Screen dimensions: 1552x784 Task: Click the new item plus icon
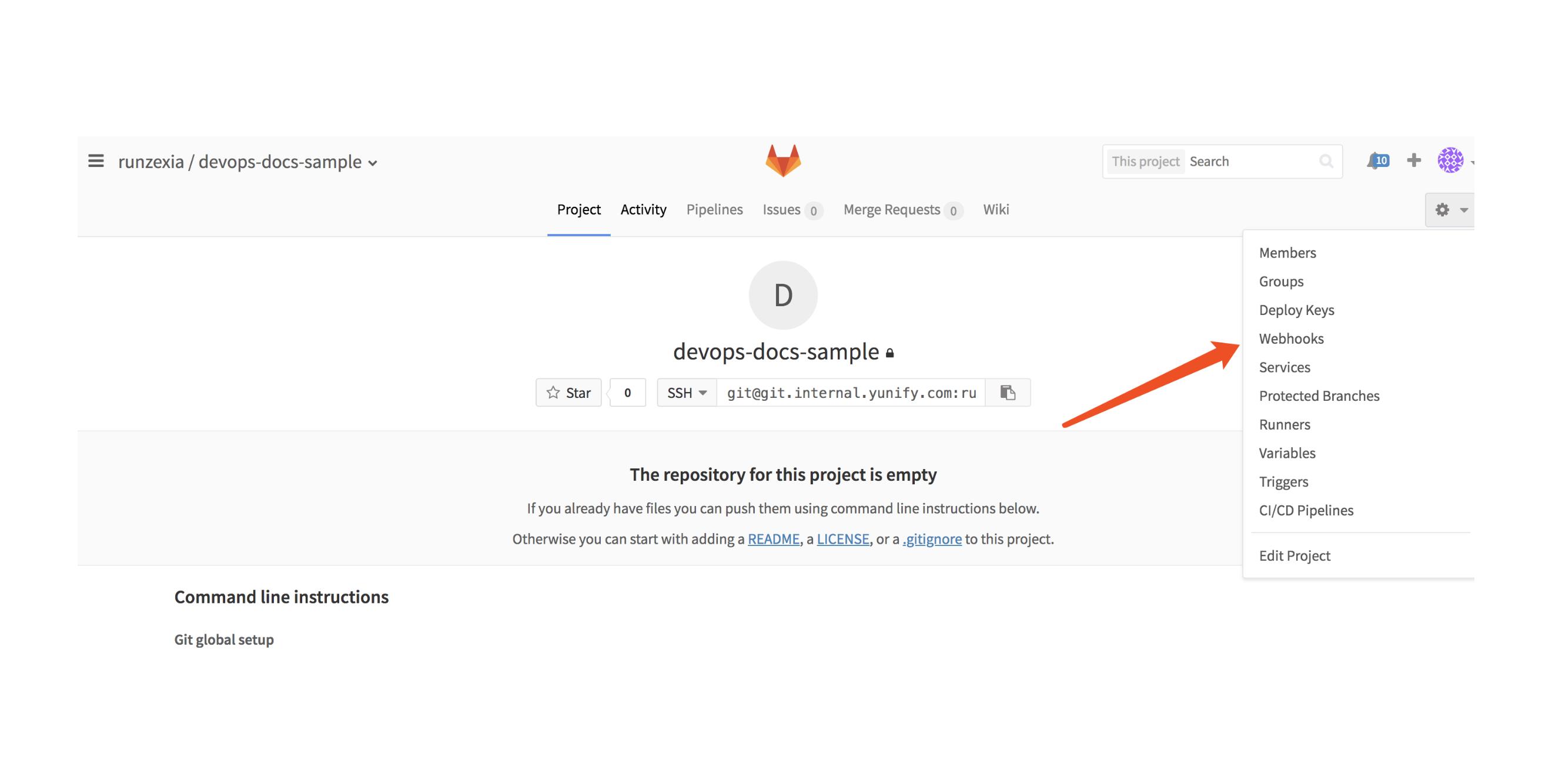(x=1414, y=160)
